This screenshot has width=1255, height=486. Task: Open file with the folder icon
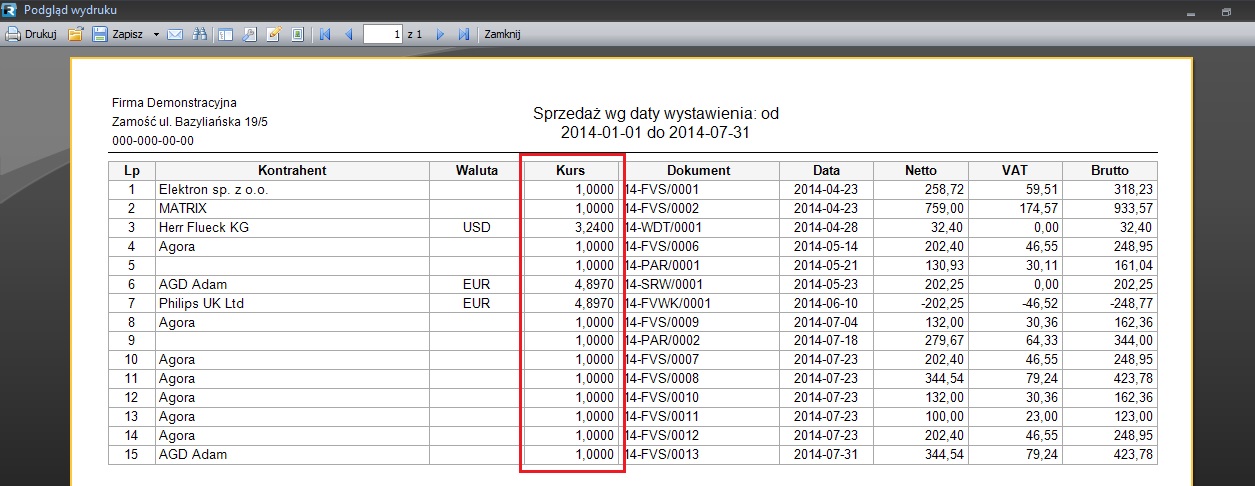75,34
